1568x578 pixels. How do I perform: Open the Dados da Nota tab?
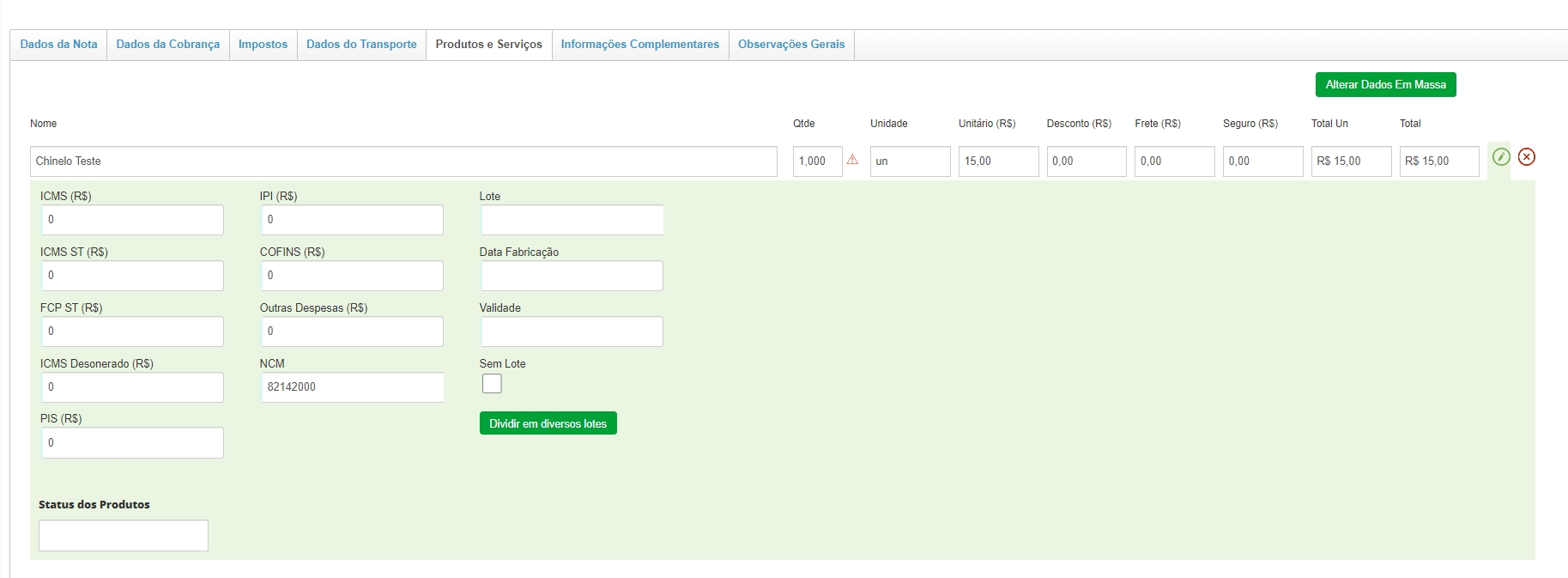tap(58, 45)
